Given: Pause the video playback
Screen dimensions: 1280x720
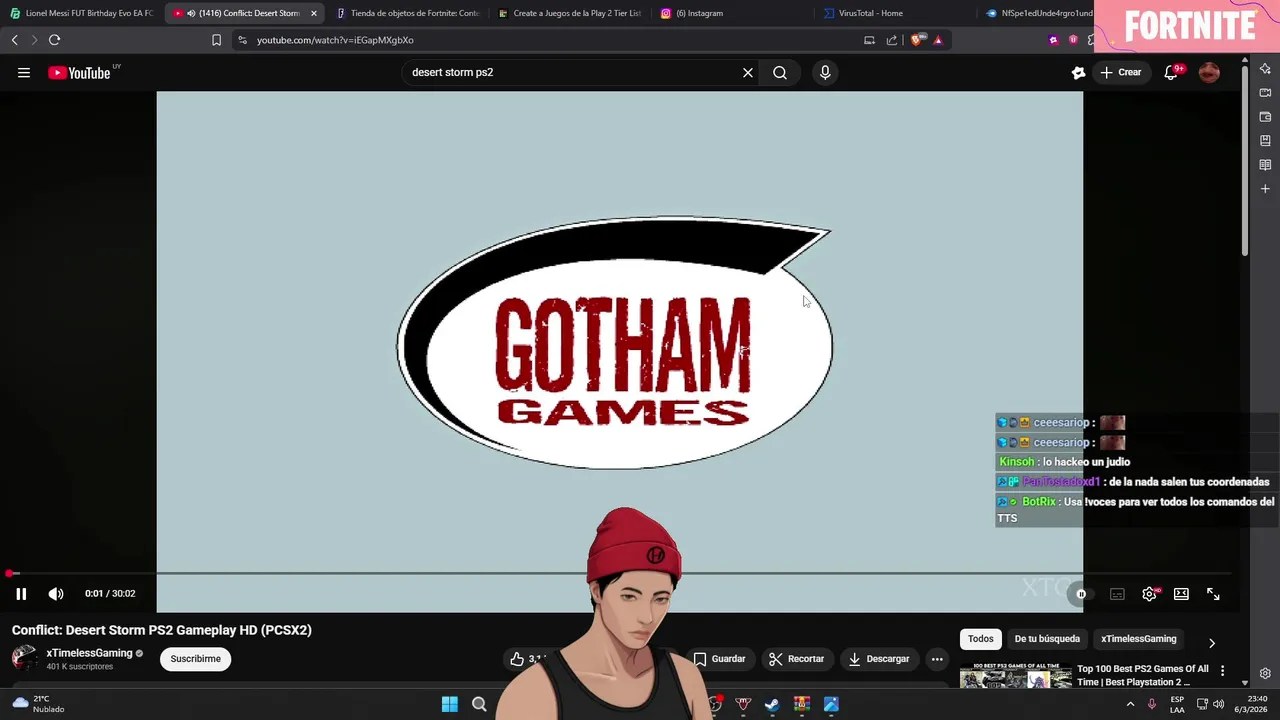Looking at the screenshot, I should pos(21,594).
